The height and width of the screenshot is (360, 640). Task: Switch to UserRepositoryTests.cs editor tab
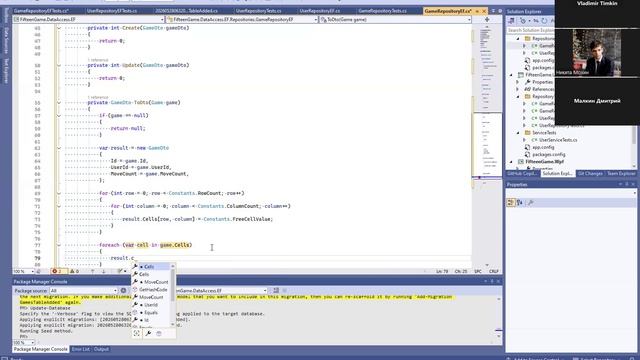(258, 11)
